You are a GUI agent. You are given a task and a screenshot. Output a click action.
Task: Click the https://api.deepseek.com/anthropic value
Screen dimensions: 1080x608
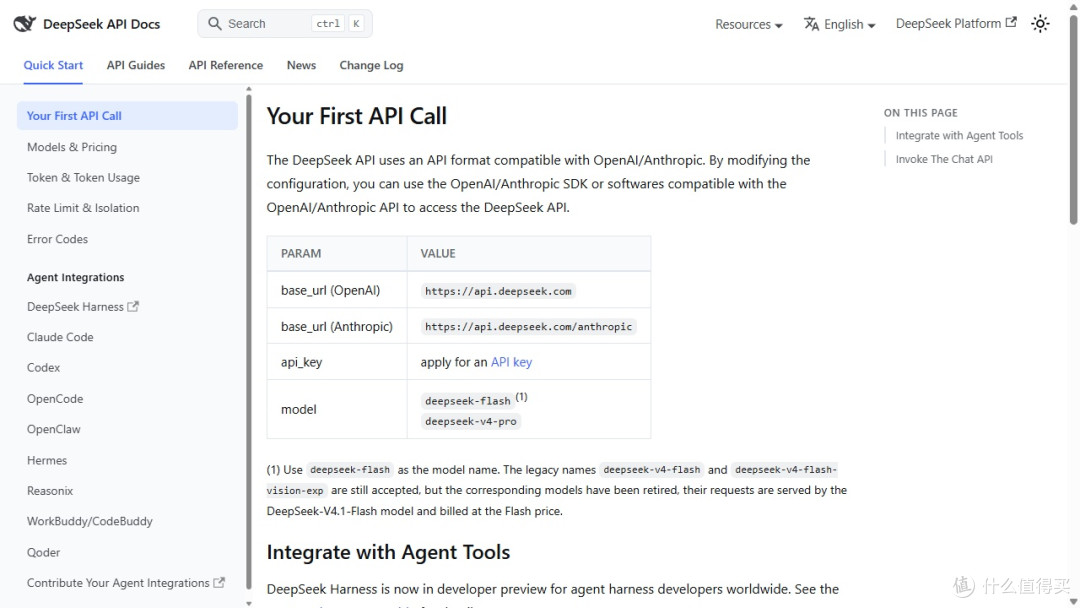tap(528, 326)
